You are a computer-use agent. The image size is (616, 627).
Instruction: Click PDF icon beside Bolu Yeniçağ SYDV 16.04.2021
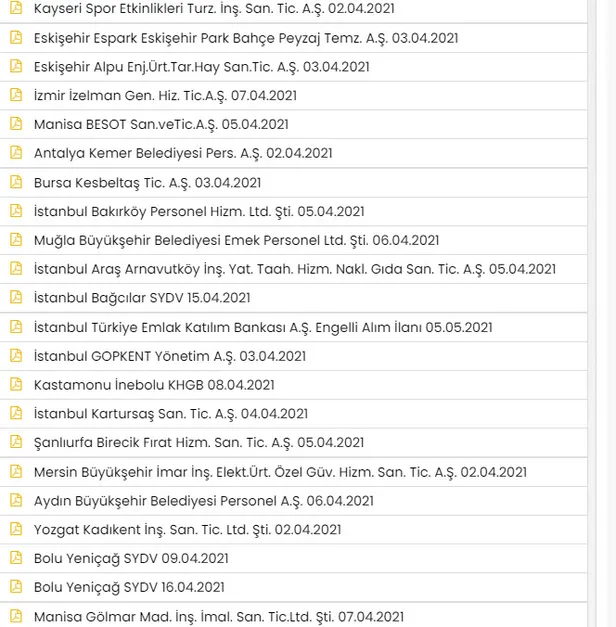(15, 587)
